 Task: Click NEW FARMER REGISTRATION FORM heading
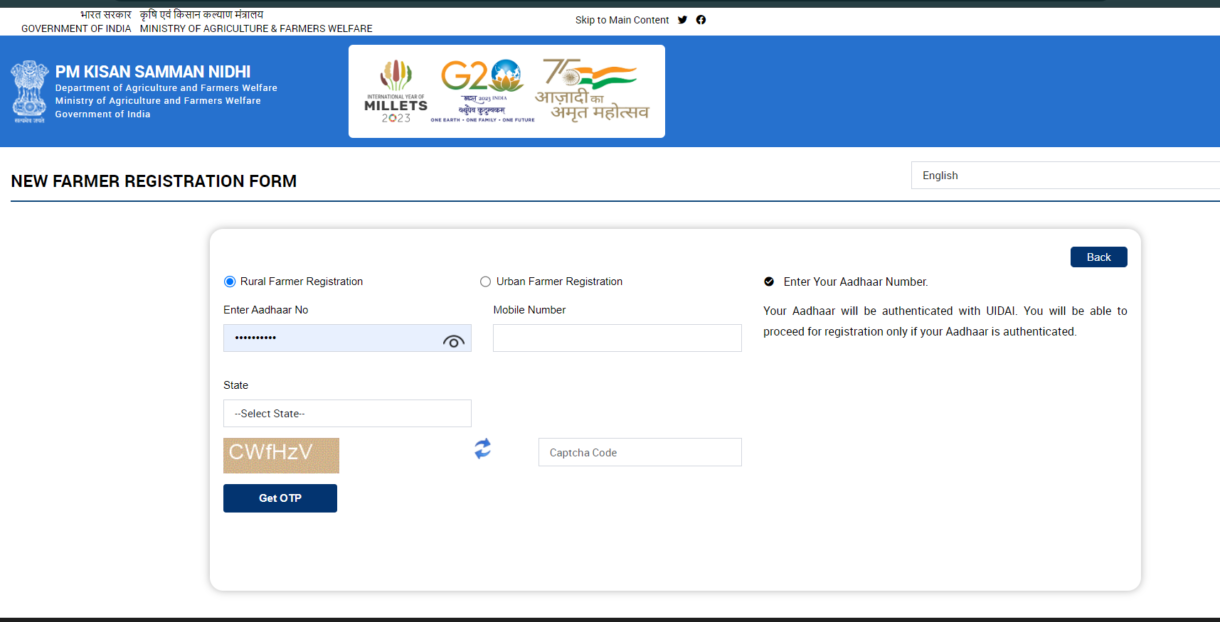tap(154, 181)
